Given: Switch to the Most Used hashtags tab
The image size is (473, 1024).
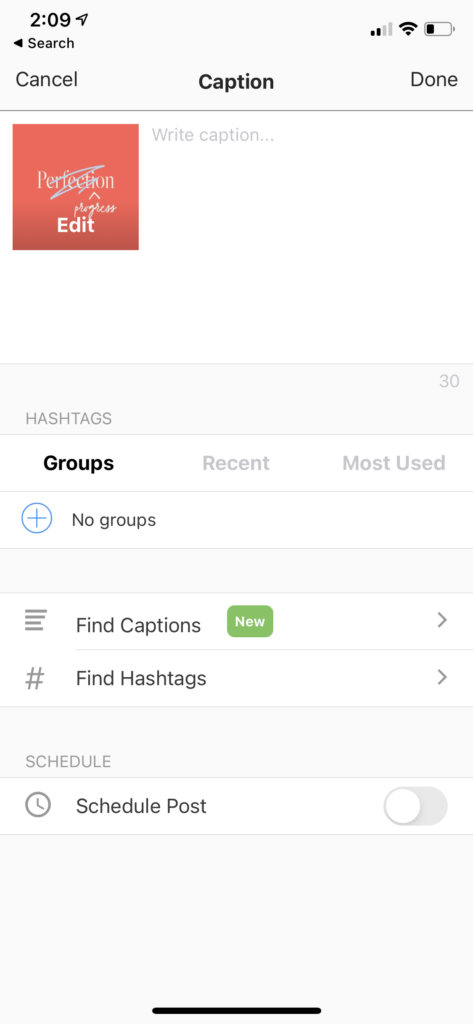Looking at the screenshot, I should coord(394,463).
